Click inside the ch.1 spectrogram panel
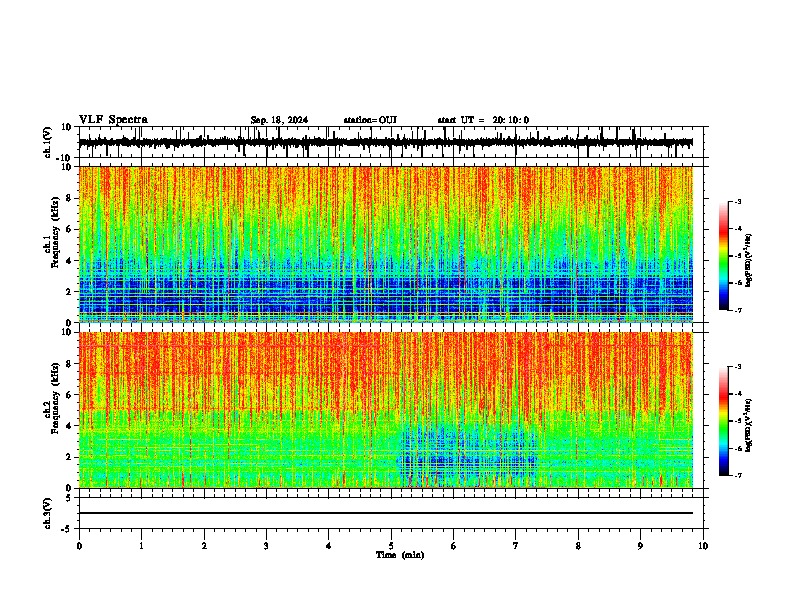Viewport: 792px width, 612px height. point(386,244)
